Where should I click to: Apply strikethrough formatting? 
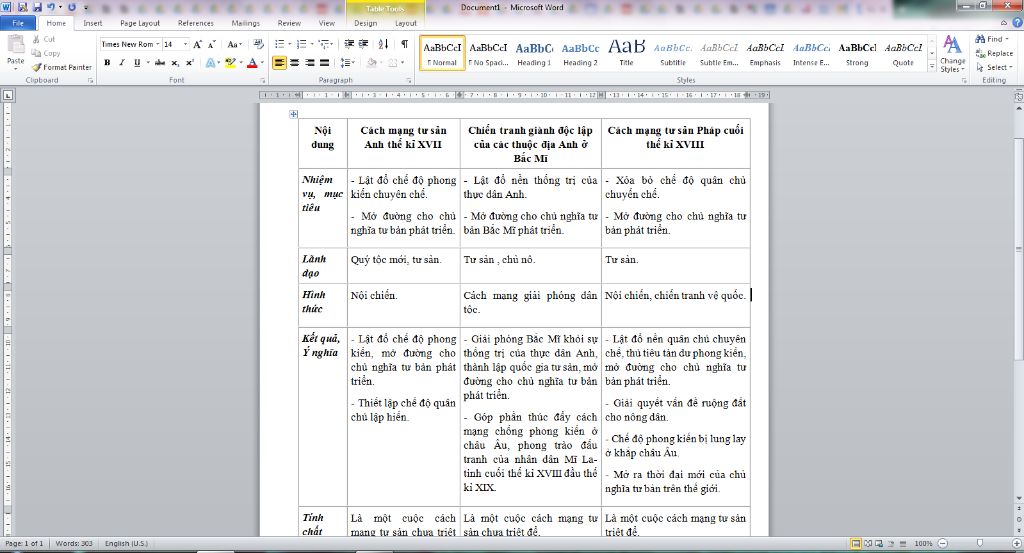159,63
